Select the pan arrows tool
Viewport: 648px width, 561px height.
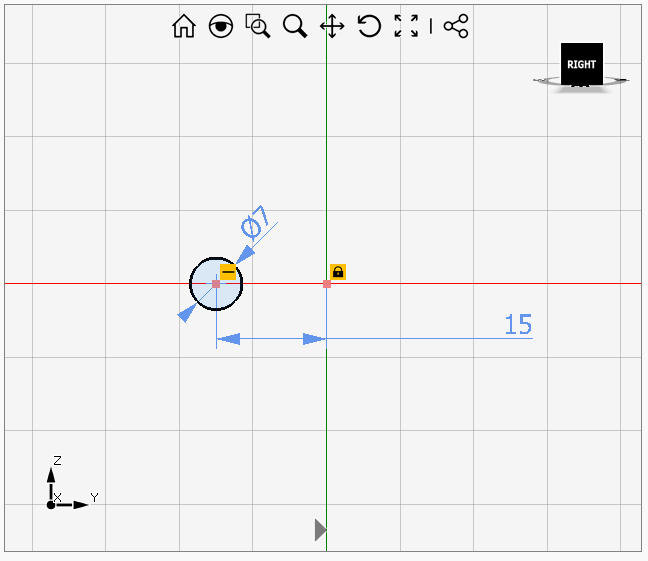click(x=332, y=27)
